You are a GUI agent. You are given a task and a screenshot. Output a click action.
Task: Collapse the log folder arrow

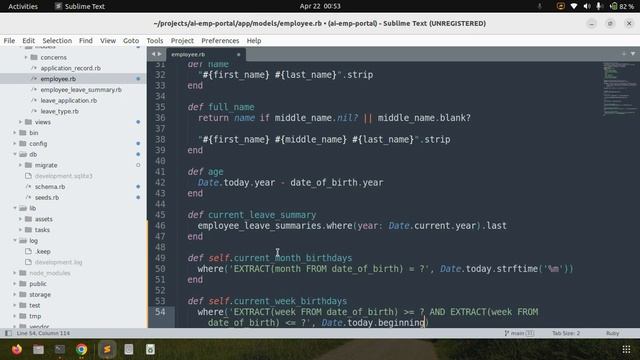click(x=15, y=240)
